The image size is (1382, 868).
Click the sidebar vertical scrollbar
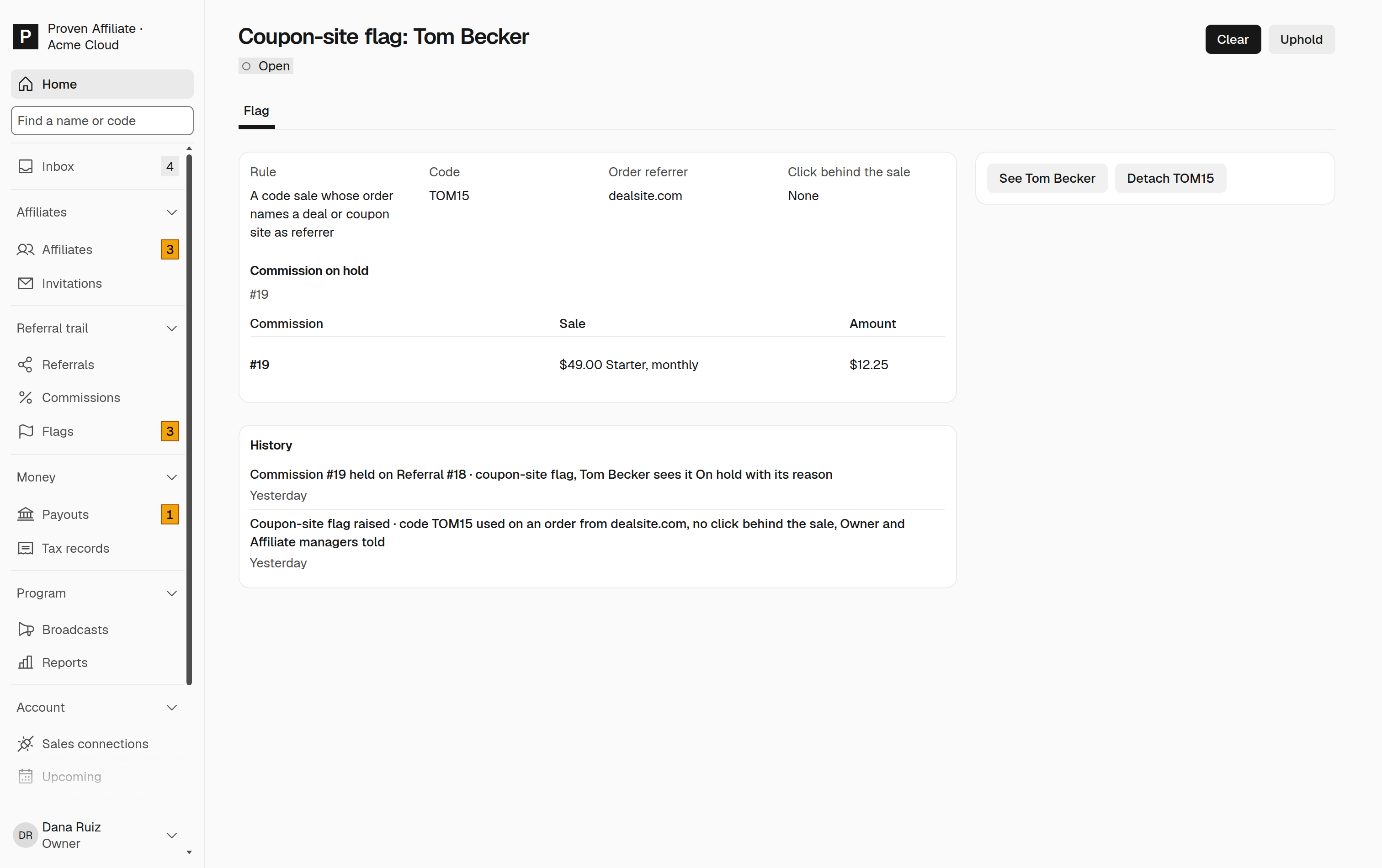coord(189,419)
